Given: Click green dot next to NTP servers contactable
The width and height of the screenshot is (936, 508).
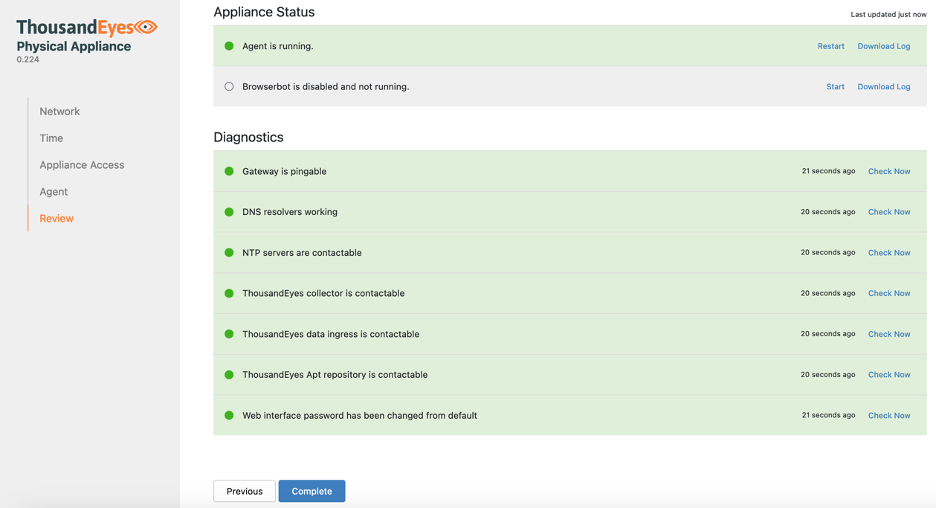Looking at the screenshot, I should 229,253.
